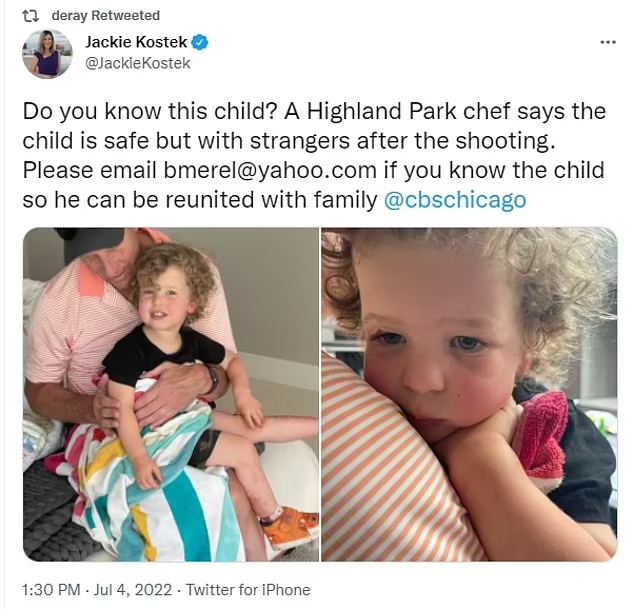Click the bmerel@yahoo.com email in the tweet
The image size is (634, 609).
tap(270, 170)
